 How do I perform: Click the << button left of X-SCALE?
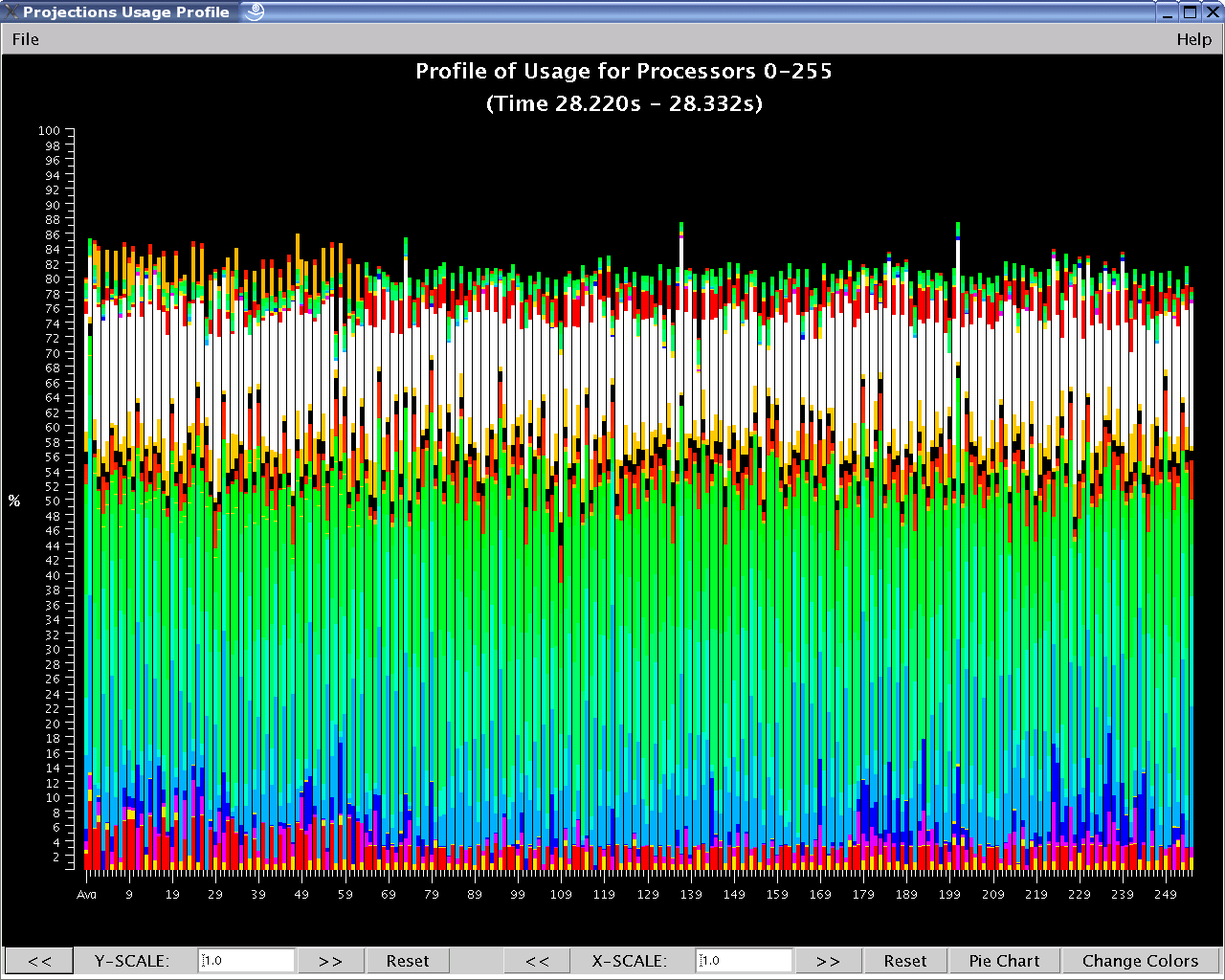click(x=537, y=961)
